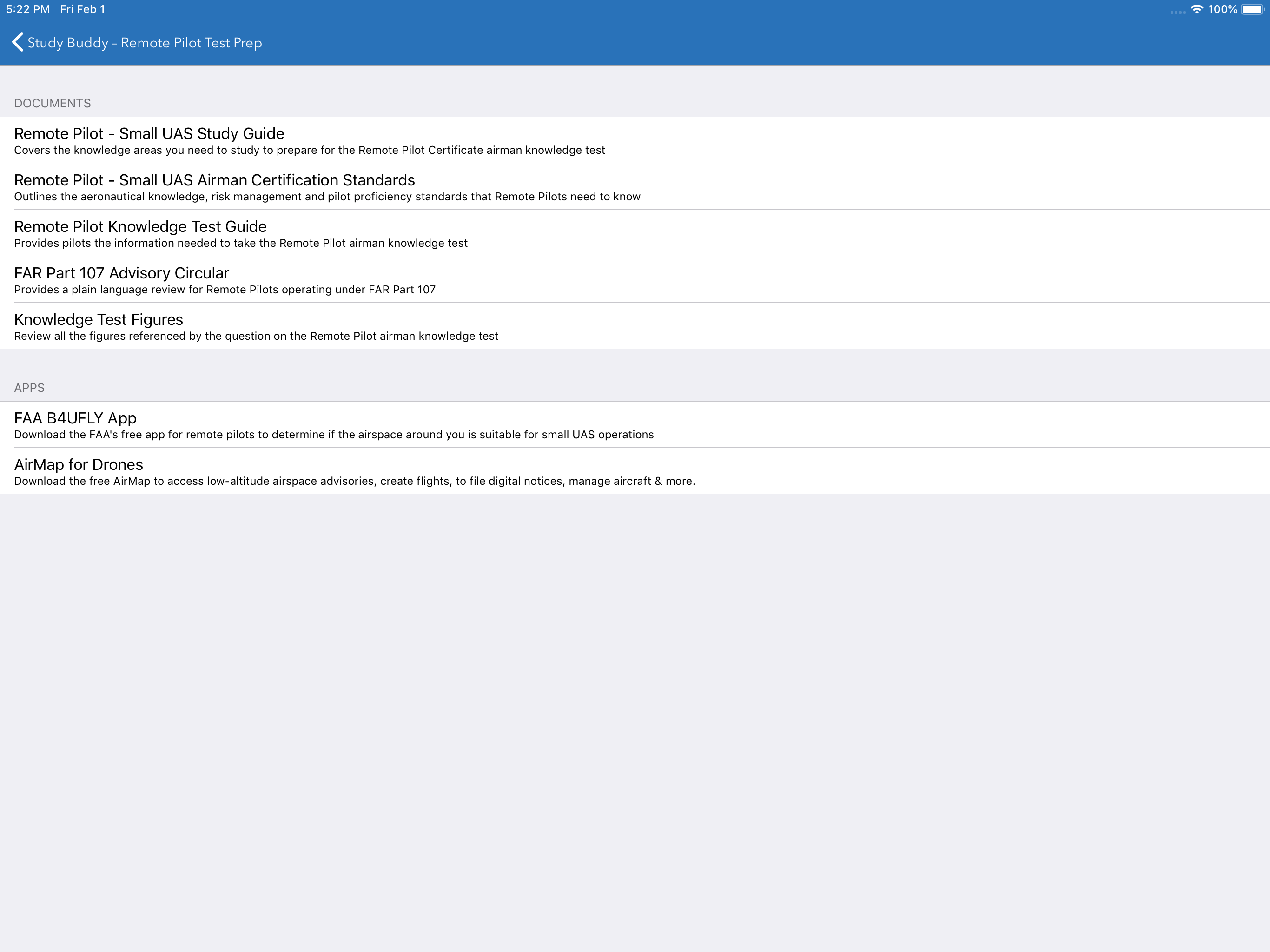Click the 5:22 PM clock
1270x952 pixels.
tap(27, 9)
